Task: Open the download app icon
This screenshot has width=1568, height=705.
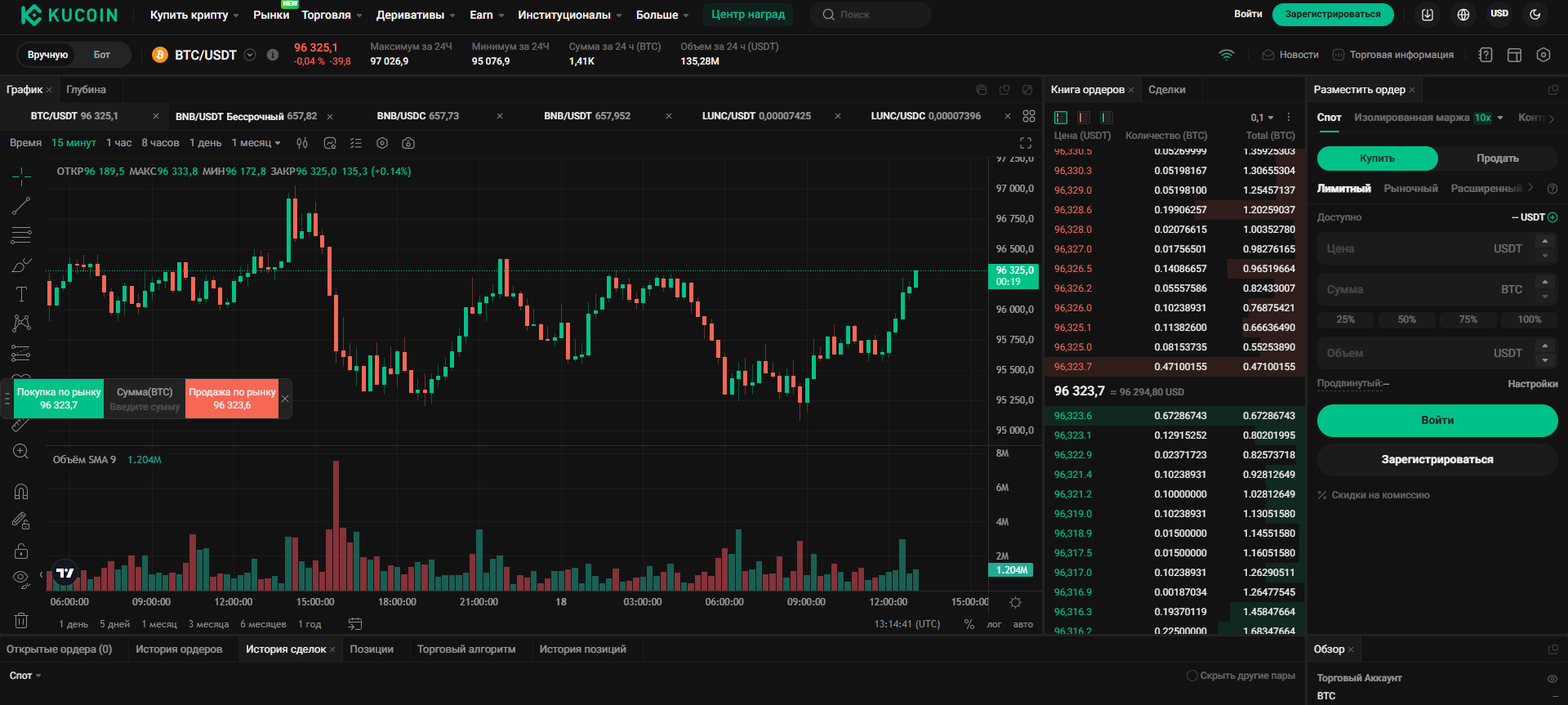Action: 1428,15
